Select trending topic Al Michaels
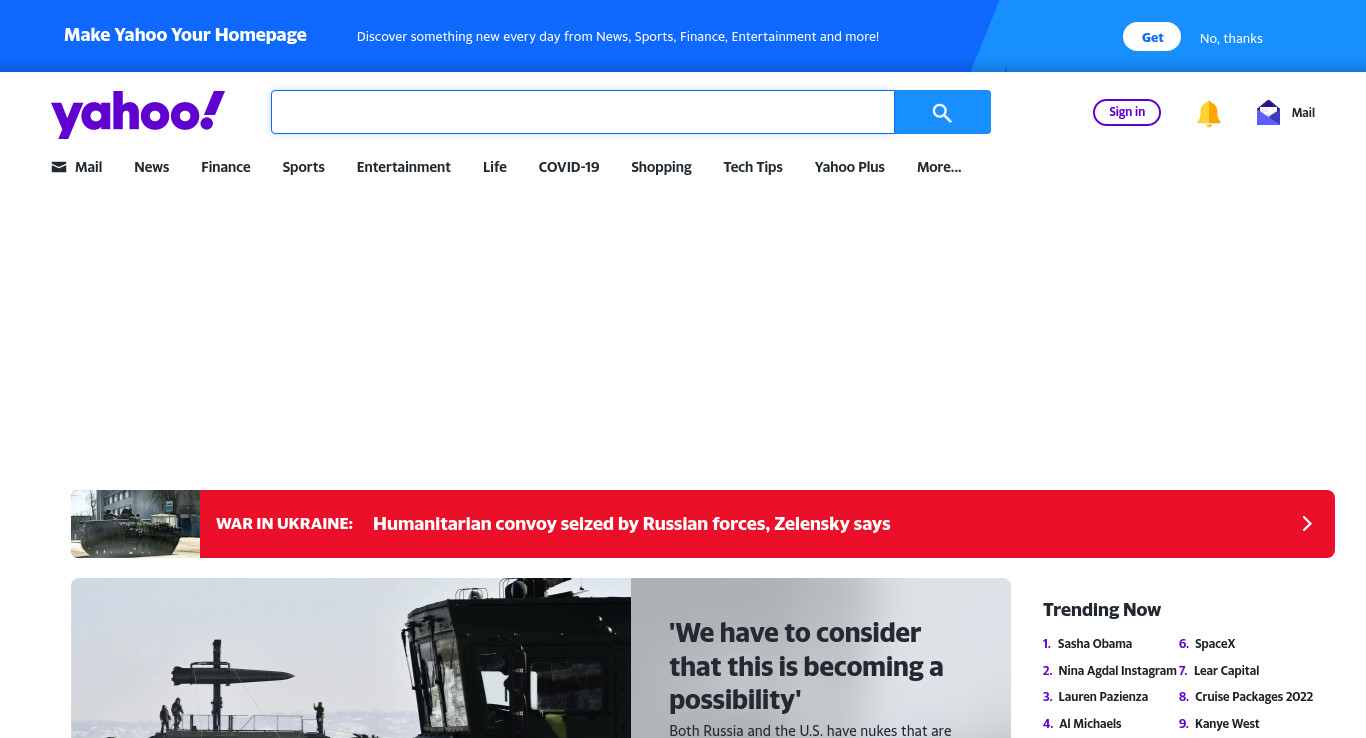 (1090, 724)
